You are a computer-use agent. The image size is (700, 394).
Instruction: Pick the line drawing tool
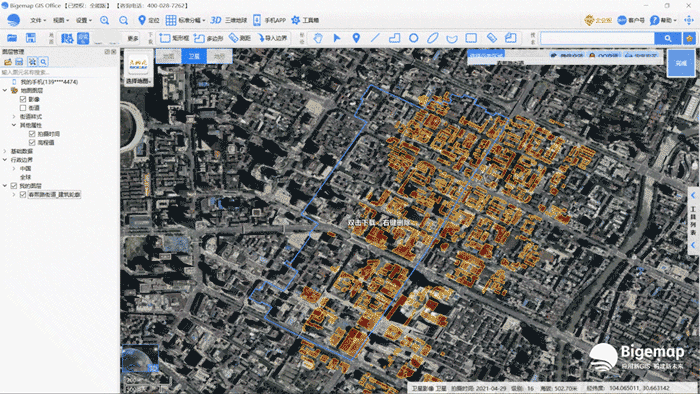(x=375, y=38)
